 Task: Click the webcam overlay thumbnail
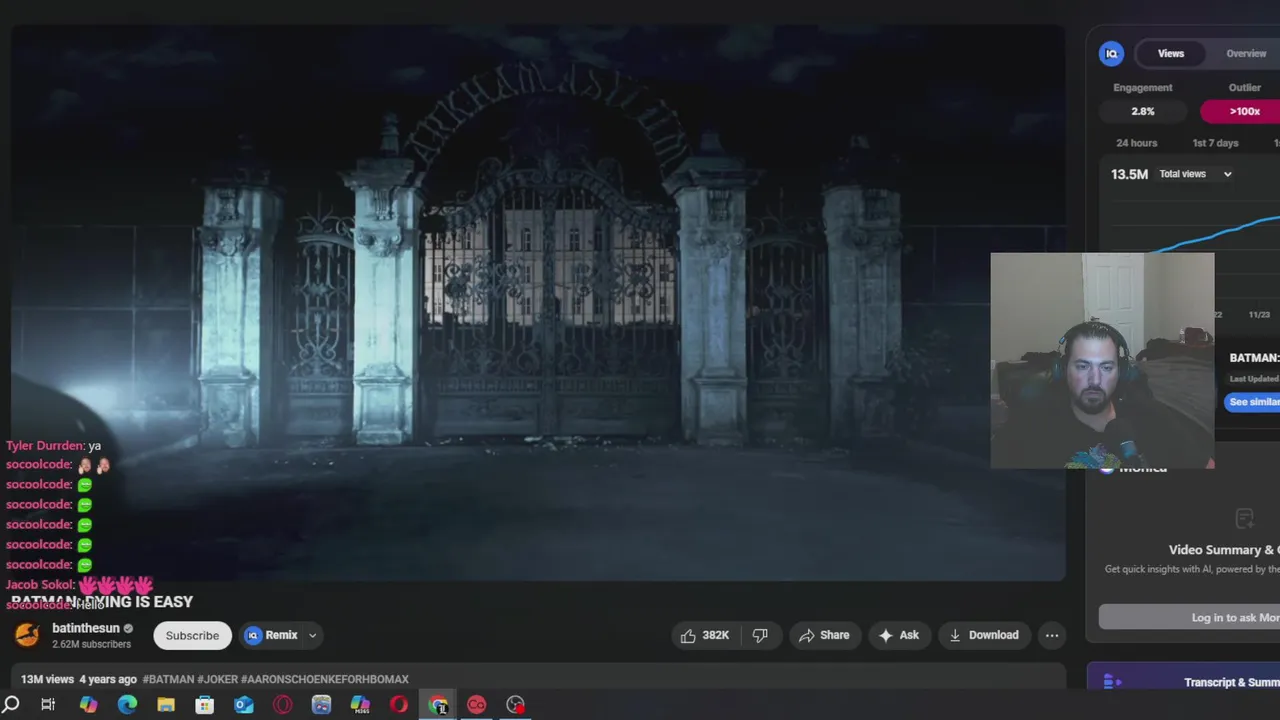[x=1102, y=360]
